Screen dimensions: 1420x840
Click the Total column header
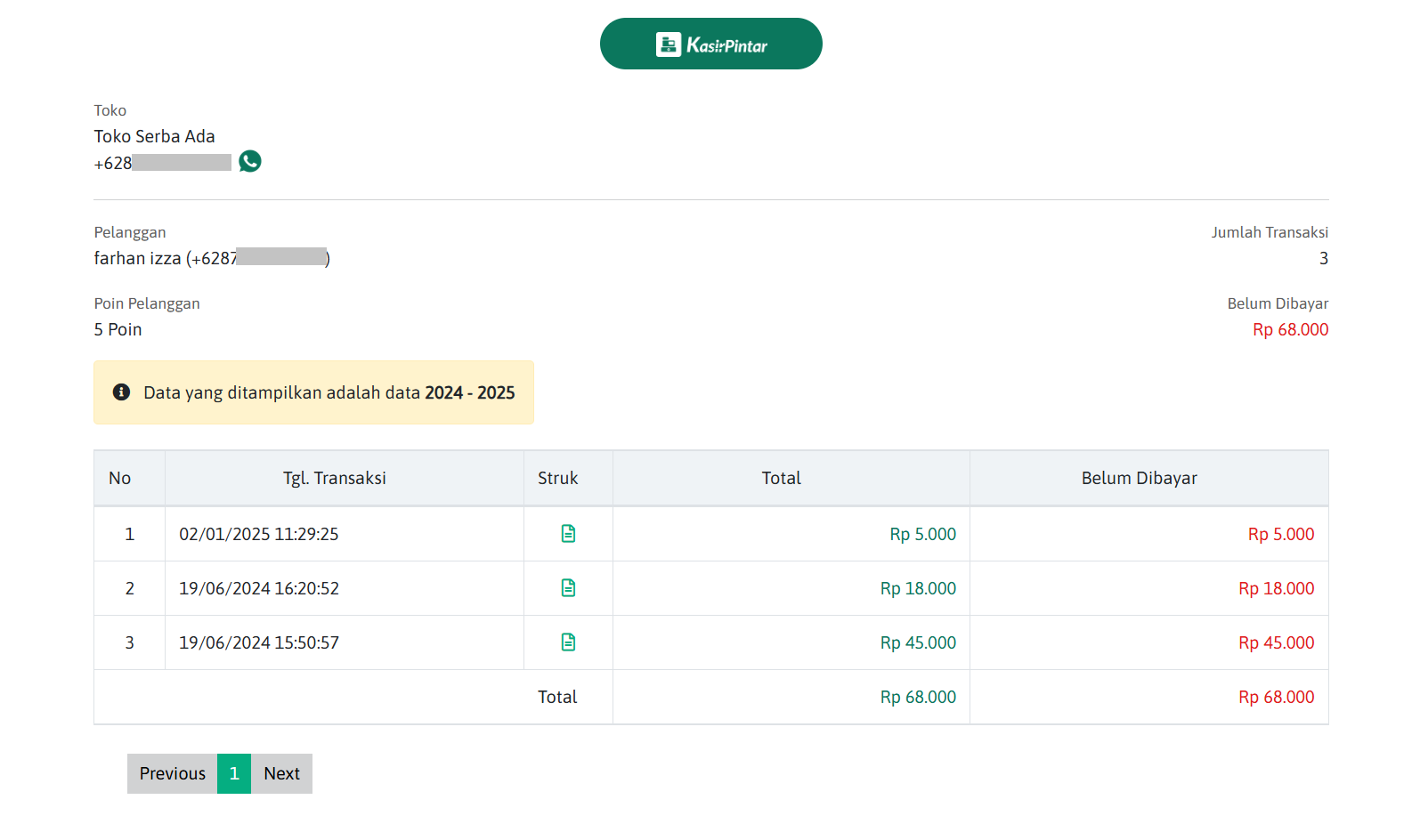click(x=781, y=478)
